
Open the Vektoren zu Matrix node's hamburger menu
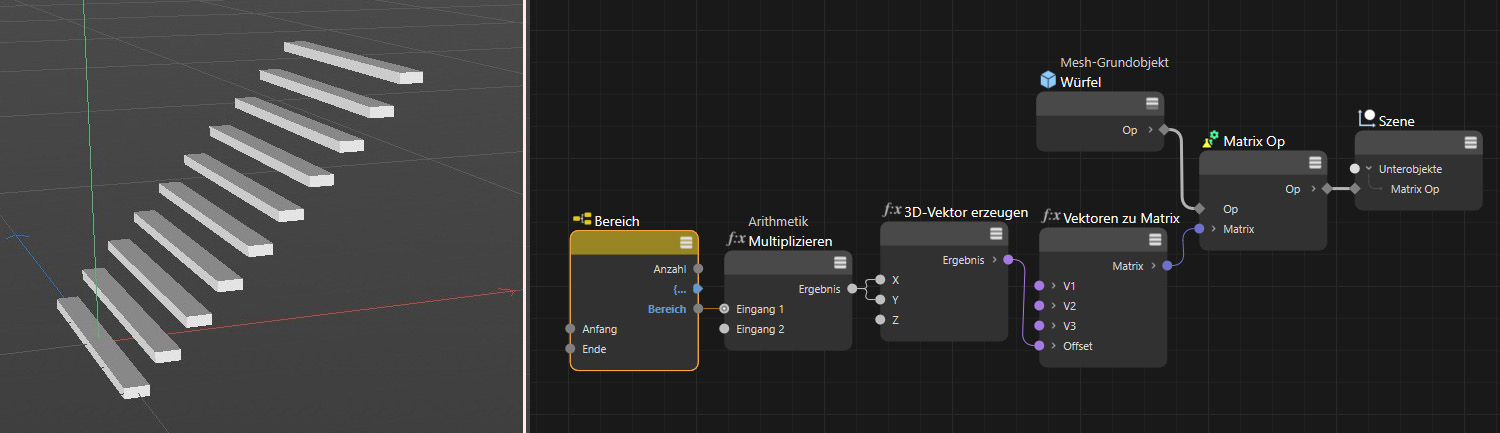1154,240
